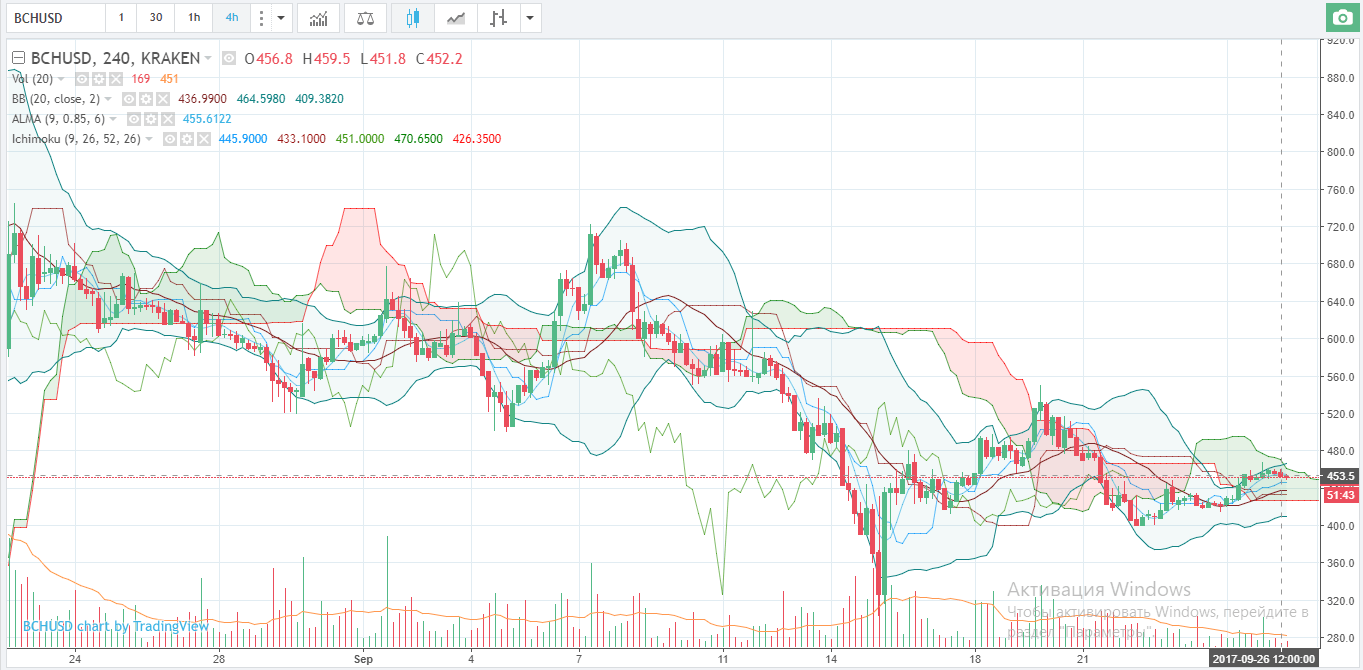
Task: Expand the time interval dropdown arrow
Action: click(283, 18)
